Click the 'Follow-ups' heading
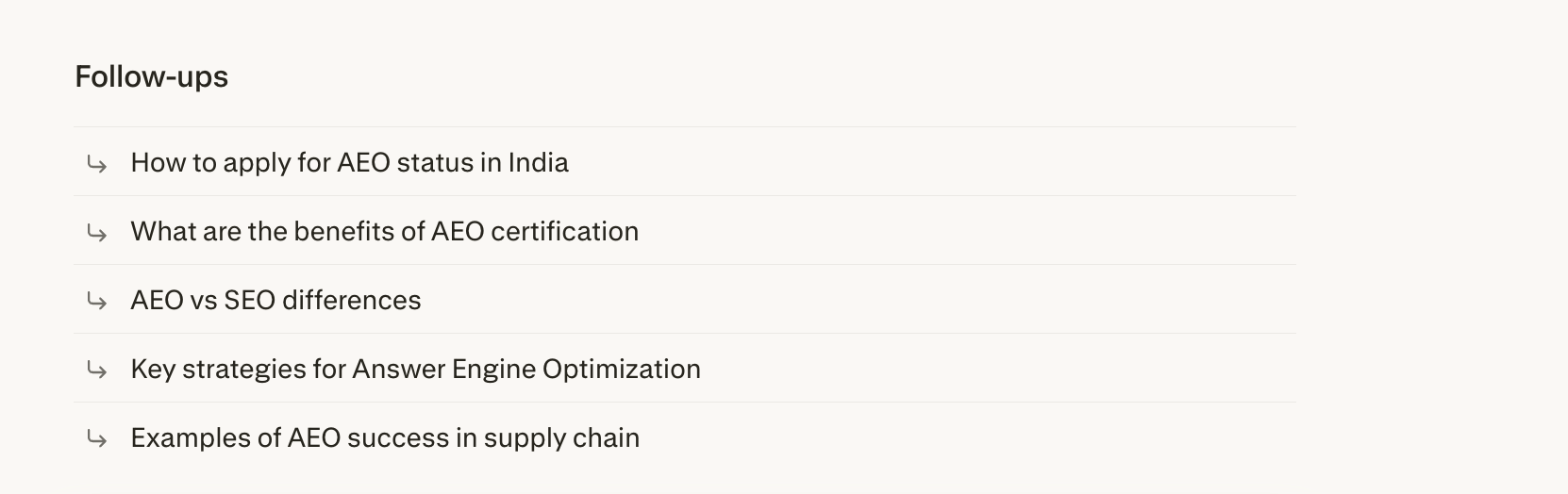 151,76
